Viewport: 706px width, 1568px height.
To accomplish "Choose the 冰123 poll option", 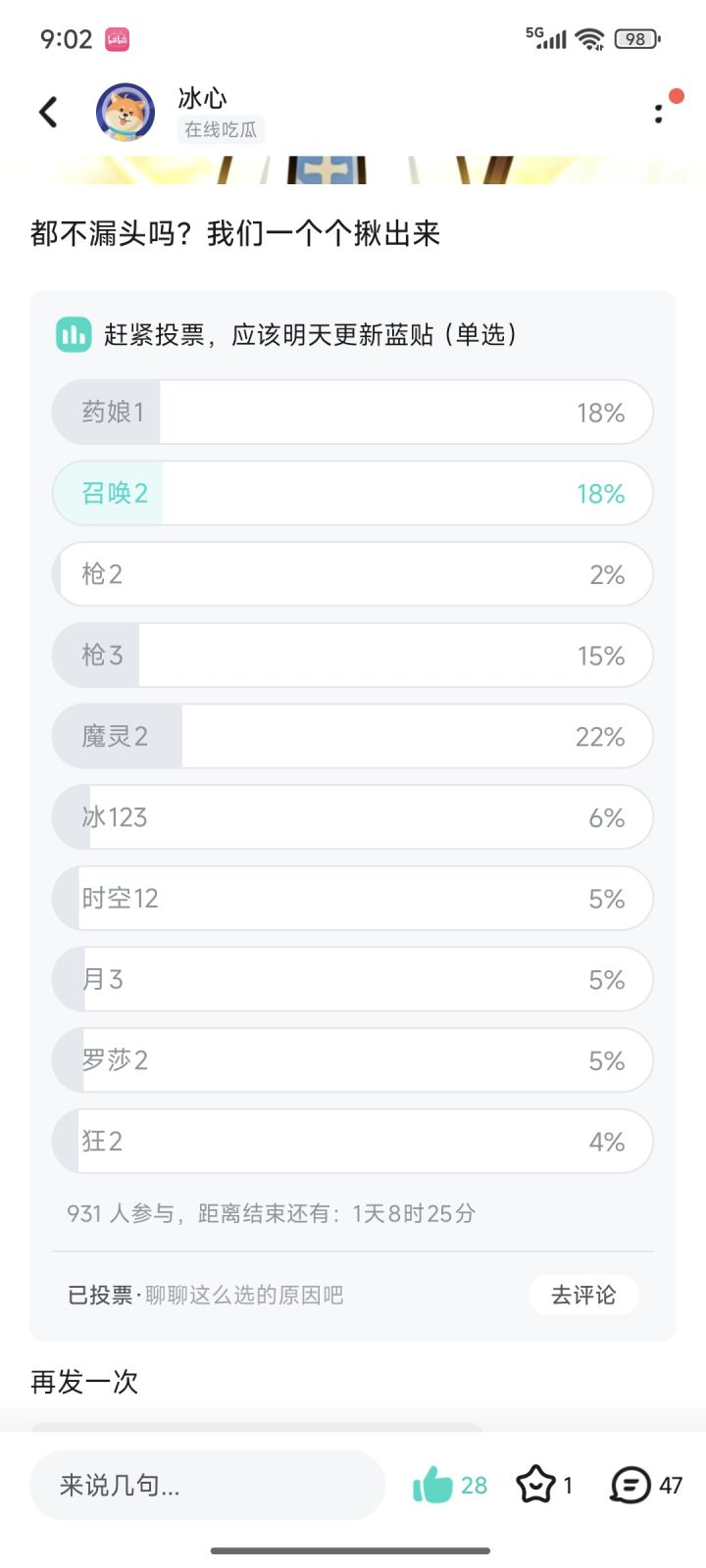I will (353, 817).
